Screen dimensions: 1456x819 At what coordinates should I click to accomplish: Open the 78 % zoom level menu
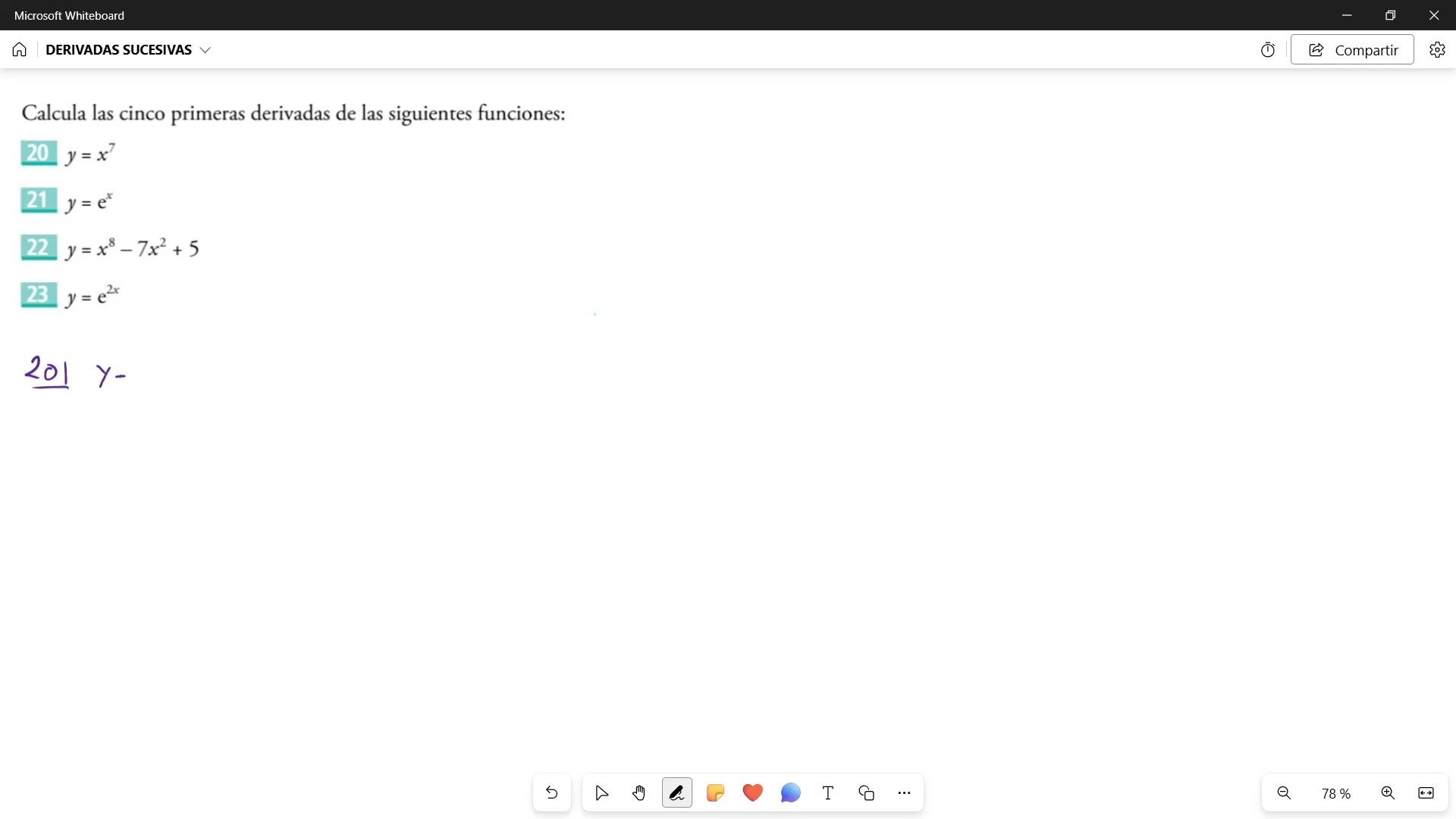tap(1335, 793)
